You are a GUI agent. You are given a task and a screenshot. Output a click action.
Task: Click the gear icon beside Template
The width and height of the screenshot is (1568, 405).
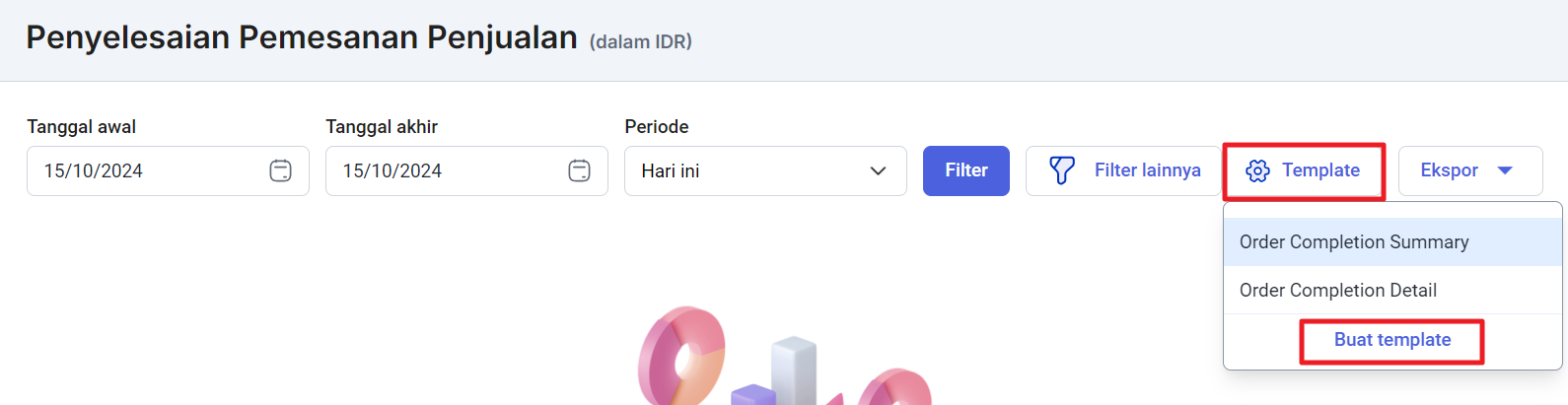tap(1257, 170)
